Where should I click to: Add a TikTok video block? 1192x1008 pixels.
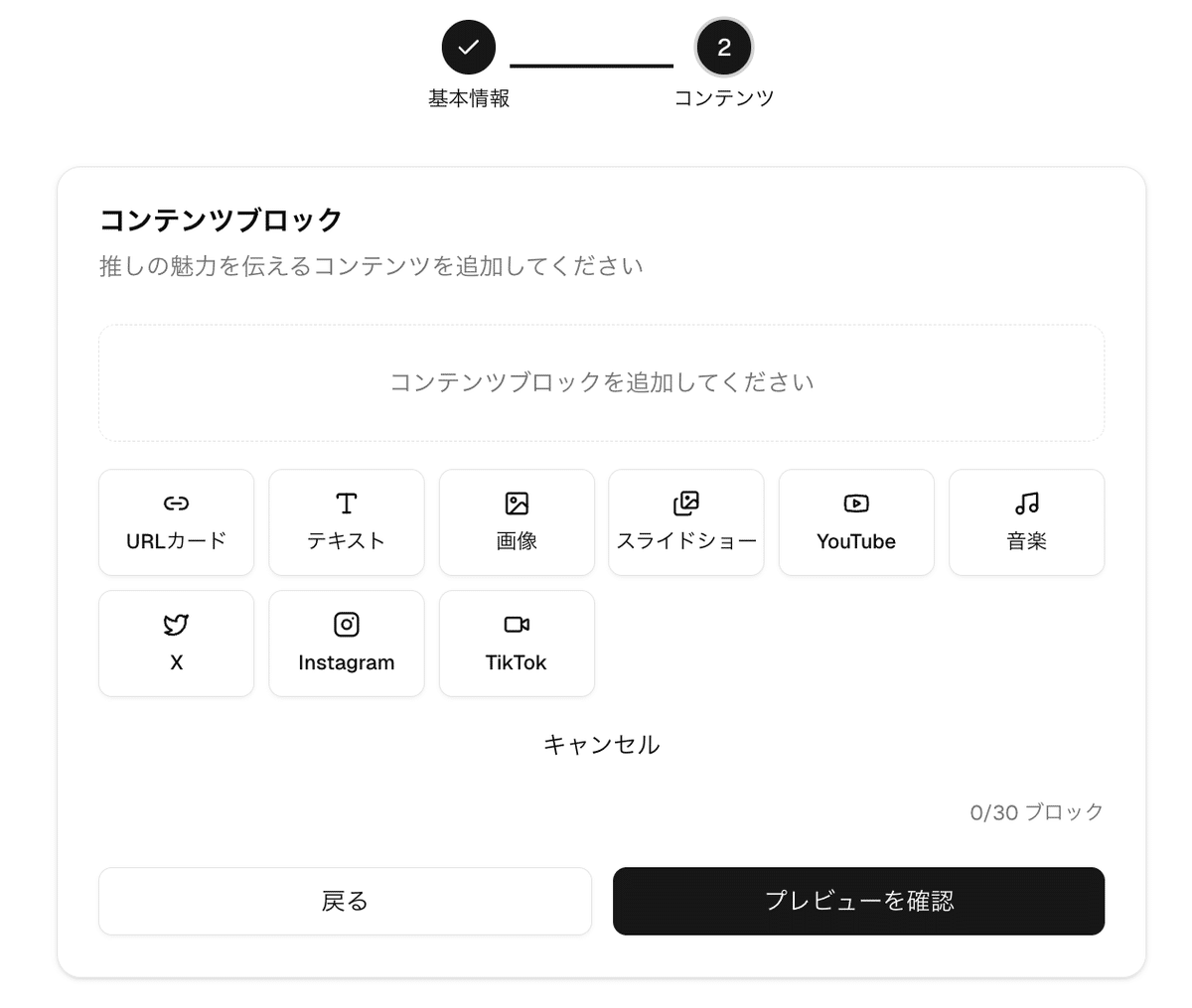(x=517, y=643)
